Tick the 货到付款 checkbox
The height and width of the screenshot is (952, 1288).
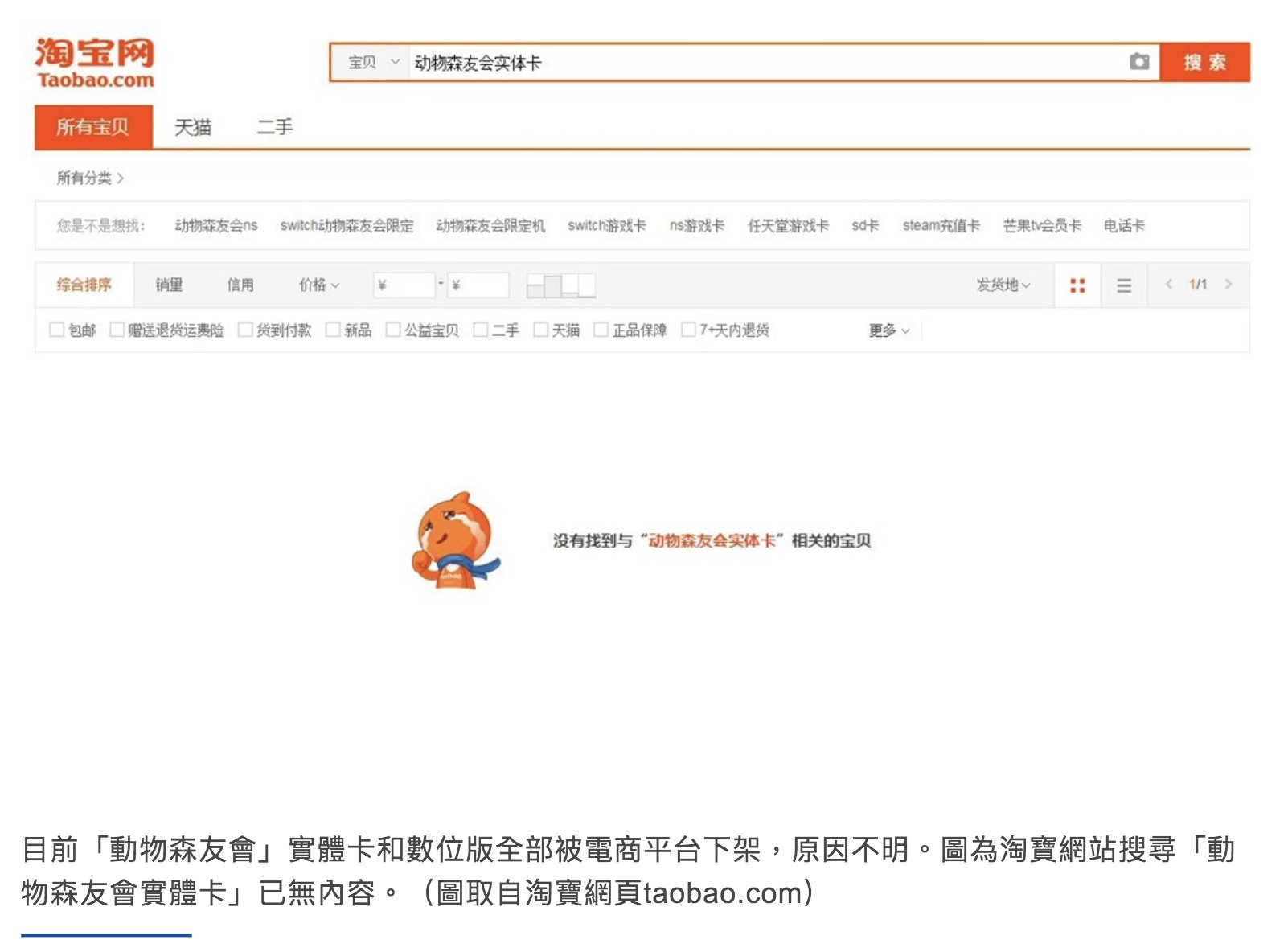245,330
